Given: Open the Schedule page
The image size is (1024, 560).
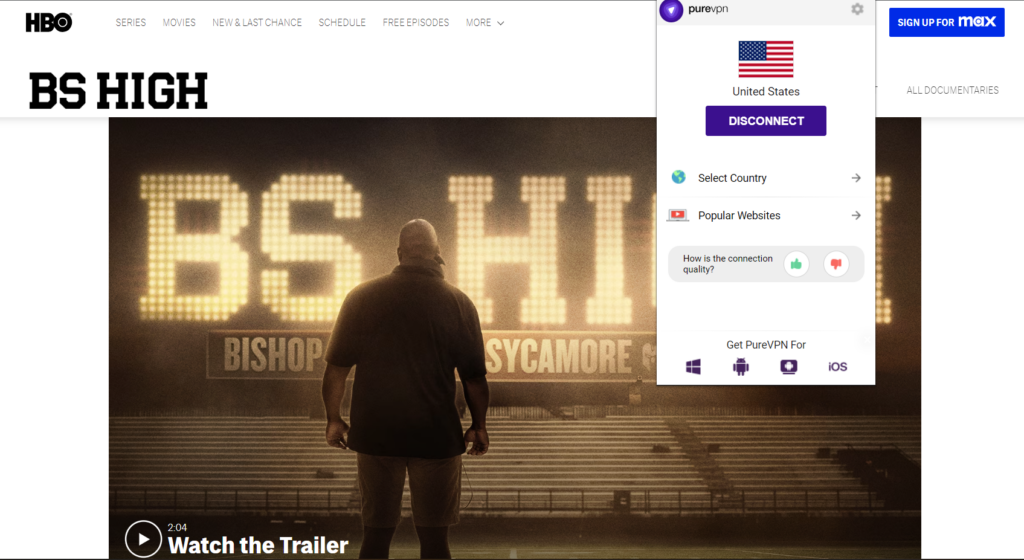Looking at the screenshot, I should [x=342, y=22].
